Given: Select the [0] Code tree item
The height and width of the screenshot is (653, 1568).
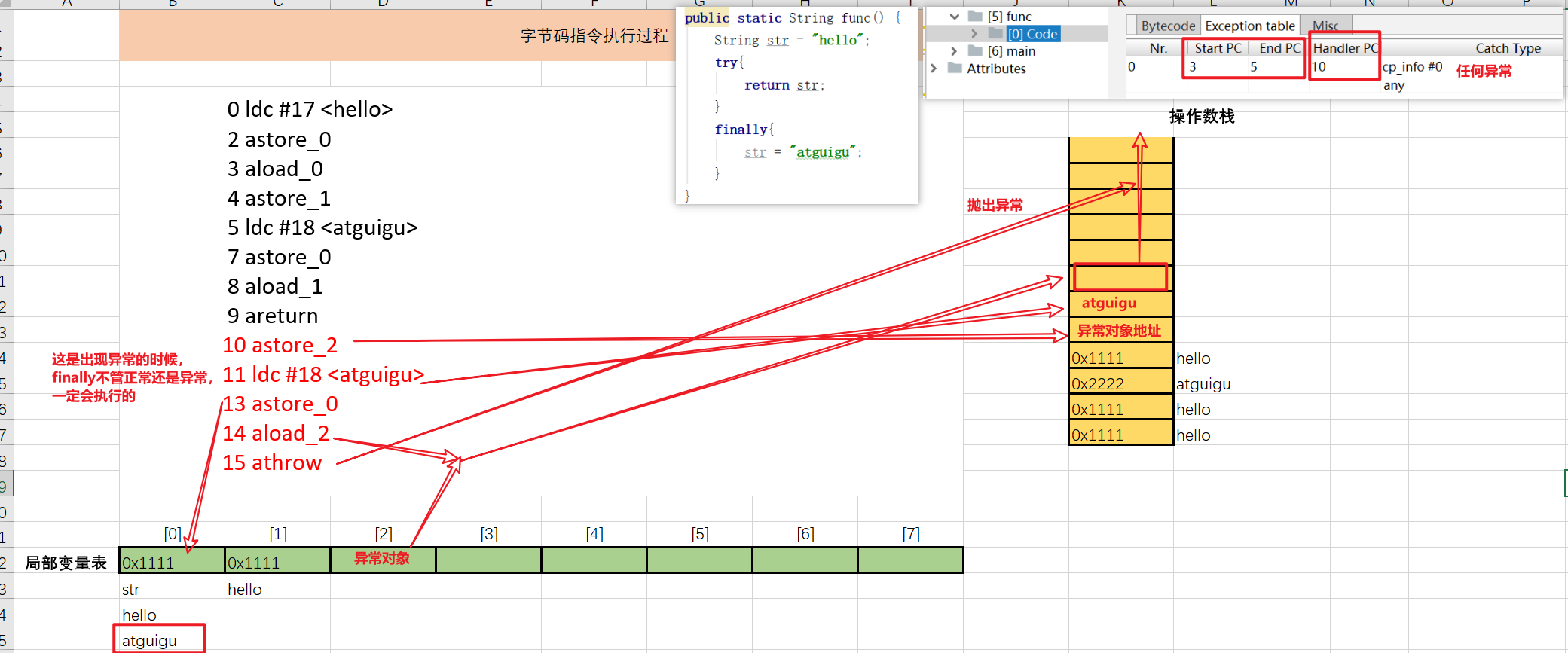Looking at the screenshot, I should (1033, 34).
